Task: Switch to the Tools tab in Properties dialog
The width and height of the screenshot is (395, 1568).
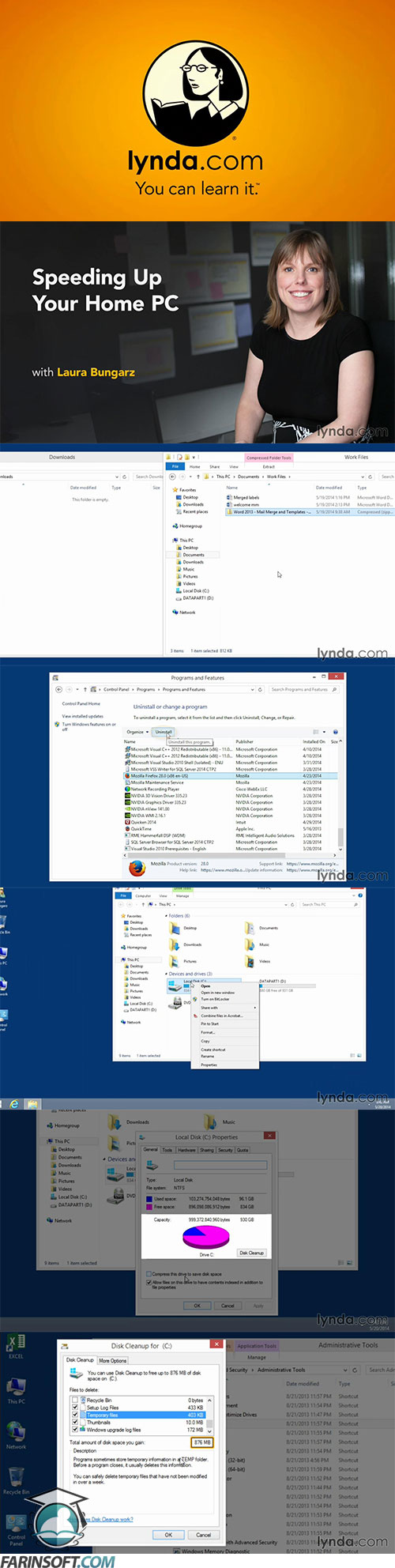Action: [167, 1150]
